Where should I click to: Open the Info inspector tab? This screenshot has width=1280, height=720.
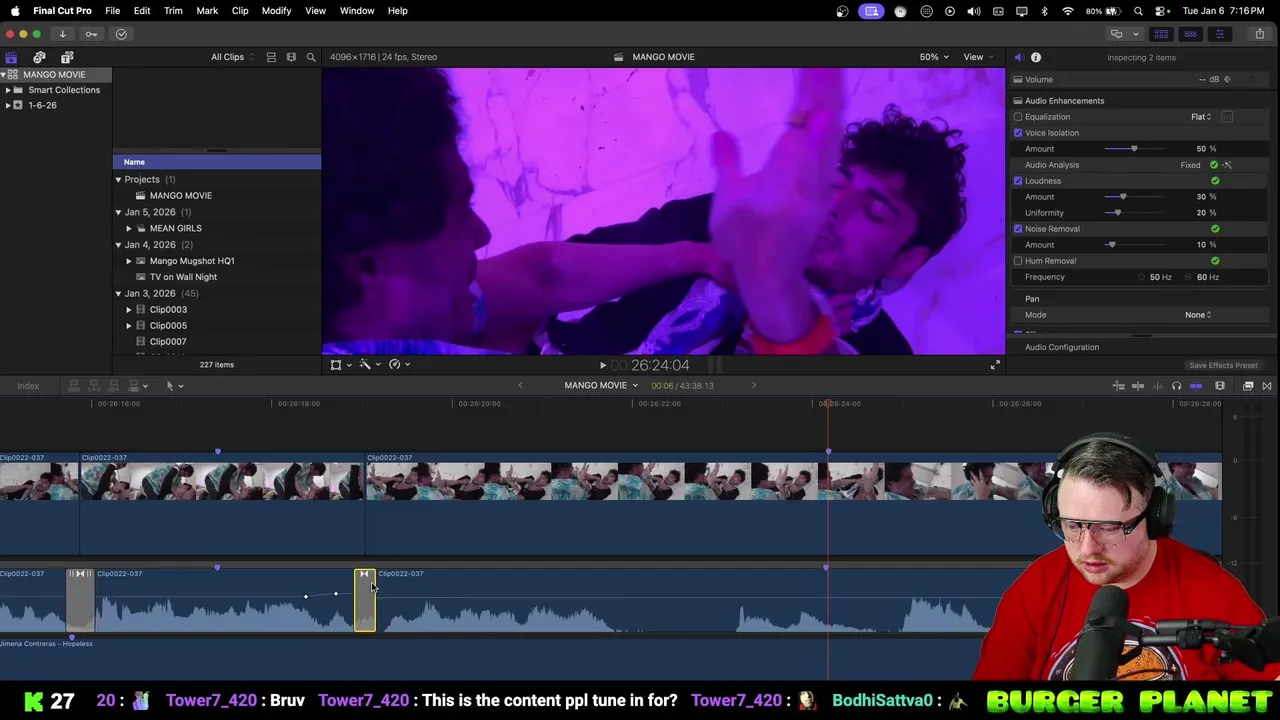click(1036, 57)
